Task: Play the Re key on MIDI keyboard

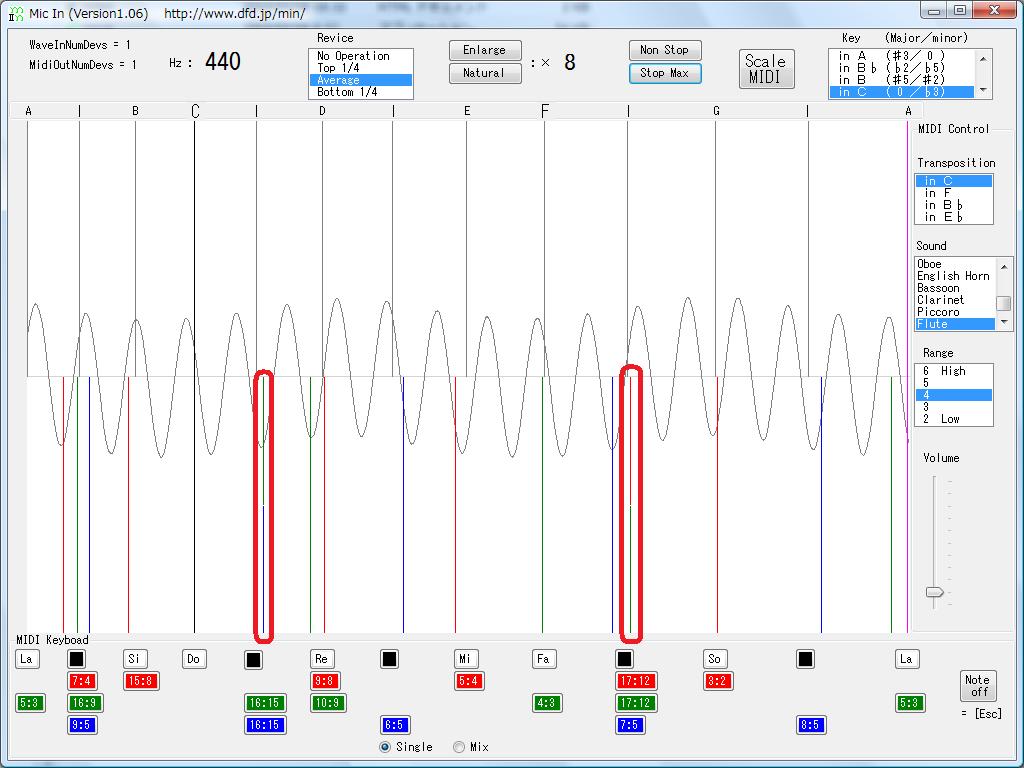Action: 321,658
